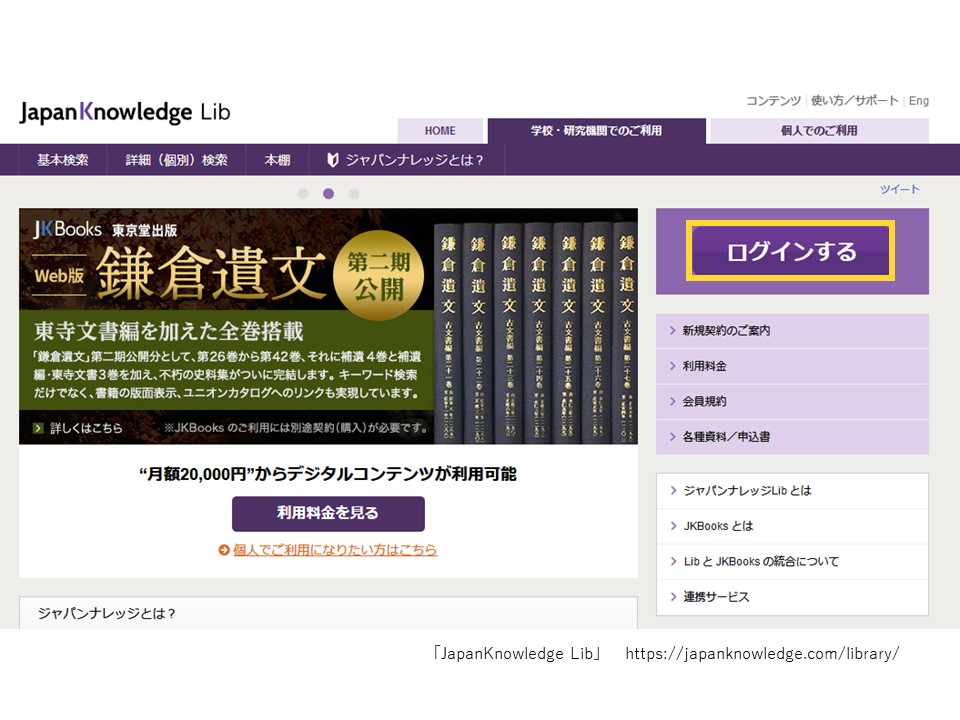Screen dimensions: 960x720
Task: Click the ログインする button
Action: tap(791, 251)
